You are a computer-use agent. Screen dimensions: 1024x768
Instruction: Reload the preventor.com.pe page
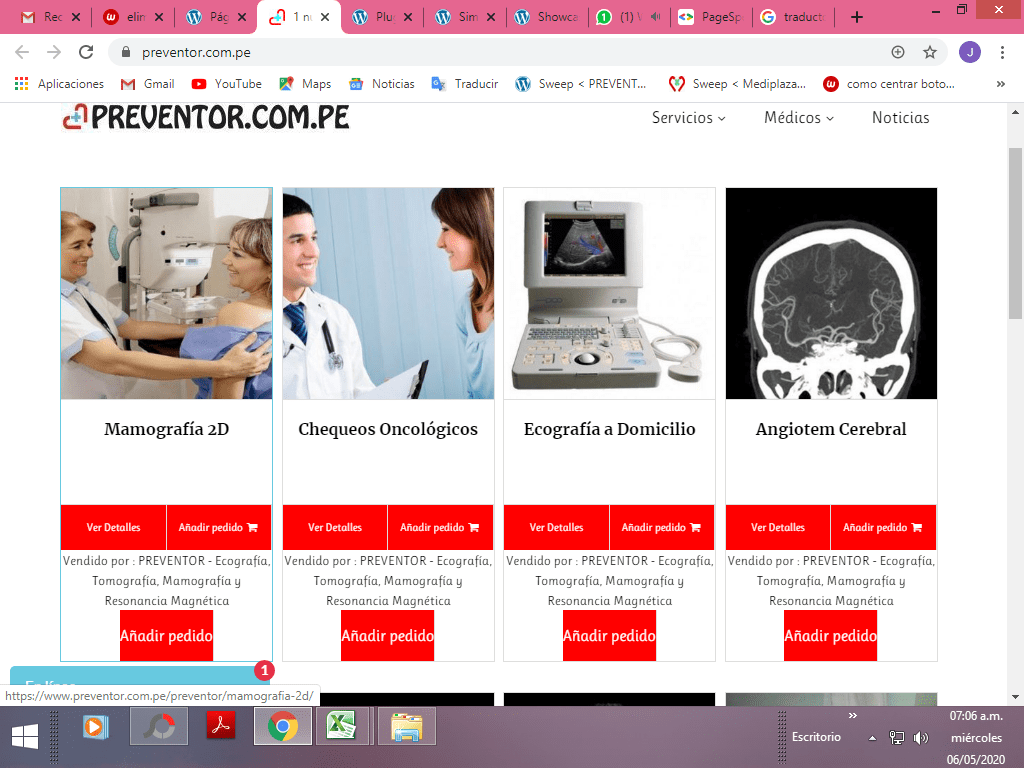pyautogui.click(x=86, y=52)
